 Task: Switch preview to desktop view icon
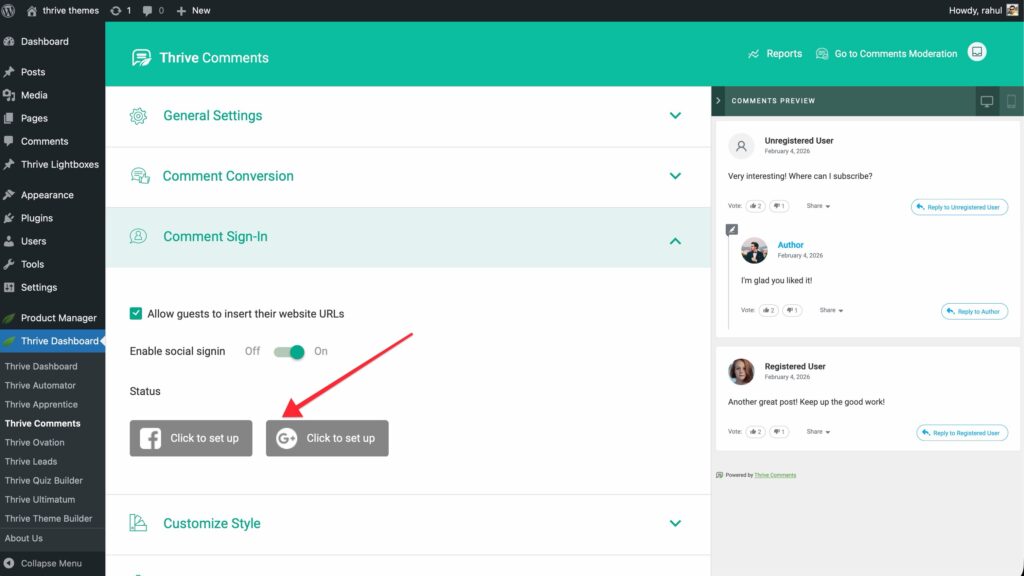987,101
